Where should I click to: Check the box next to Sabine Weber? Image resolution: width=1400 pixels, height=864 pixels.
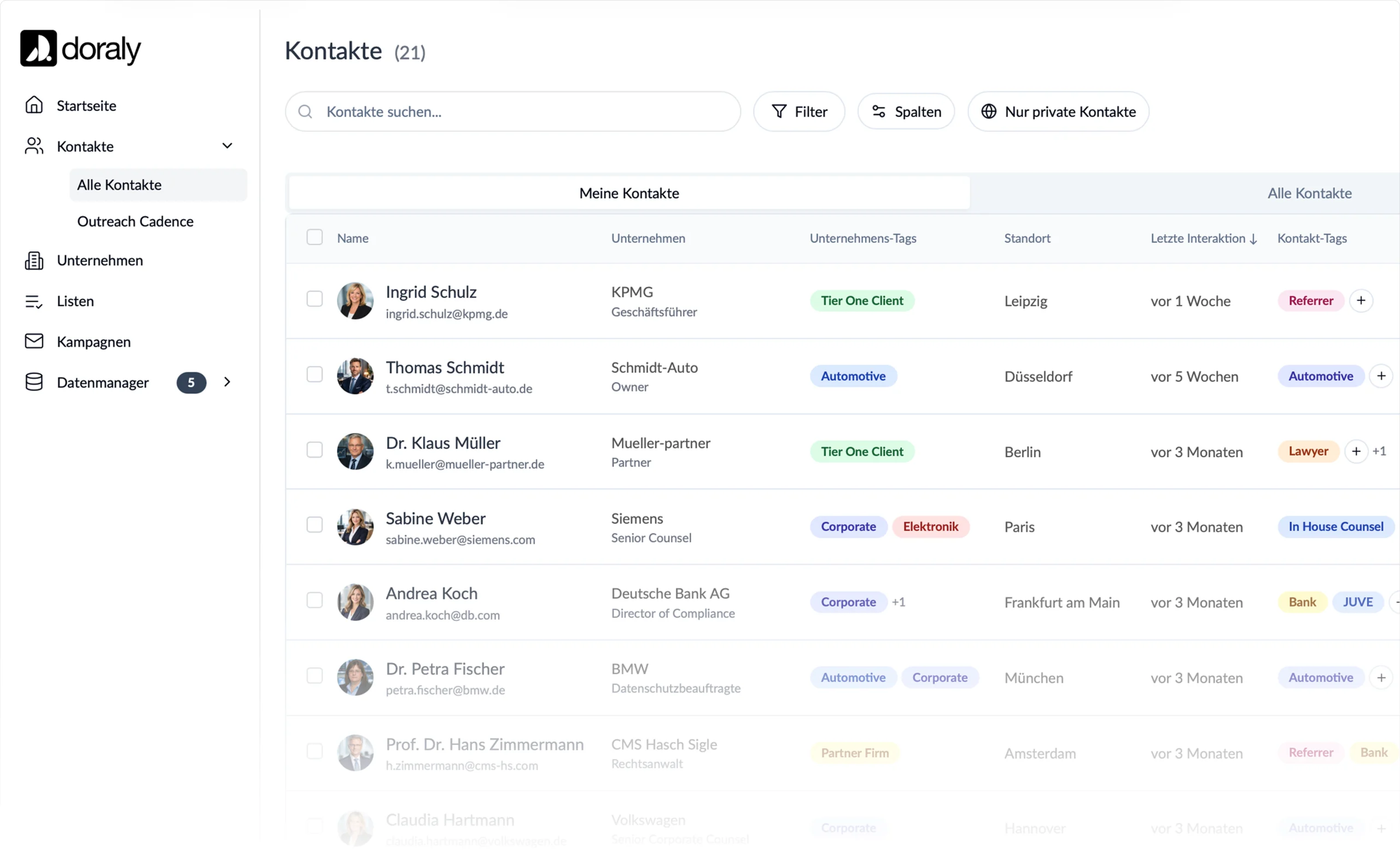coord(314,525)
